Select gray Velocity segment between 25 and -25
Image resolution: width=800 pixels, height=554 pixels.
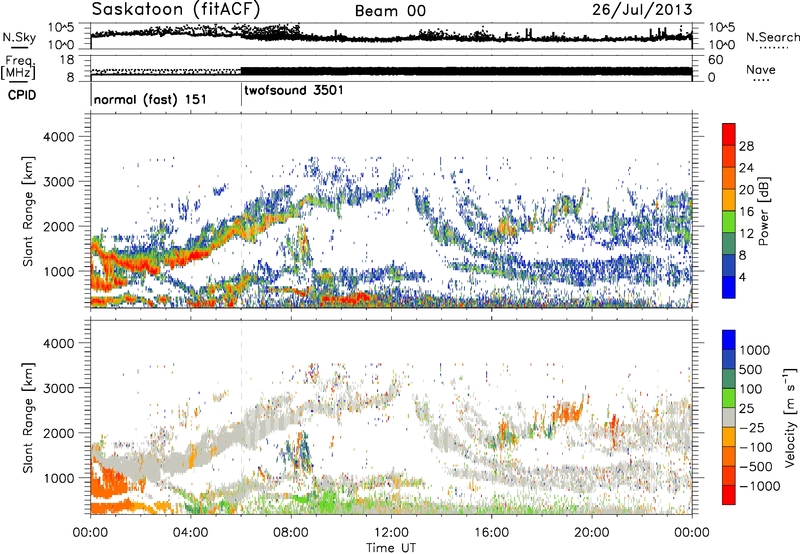coord(729,417)
